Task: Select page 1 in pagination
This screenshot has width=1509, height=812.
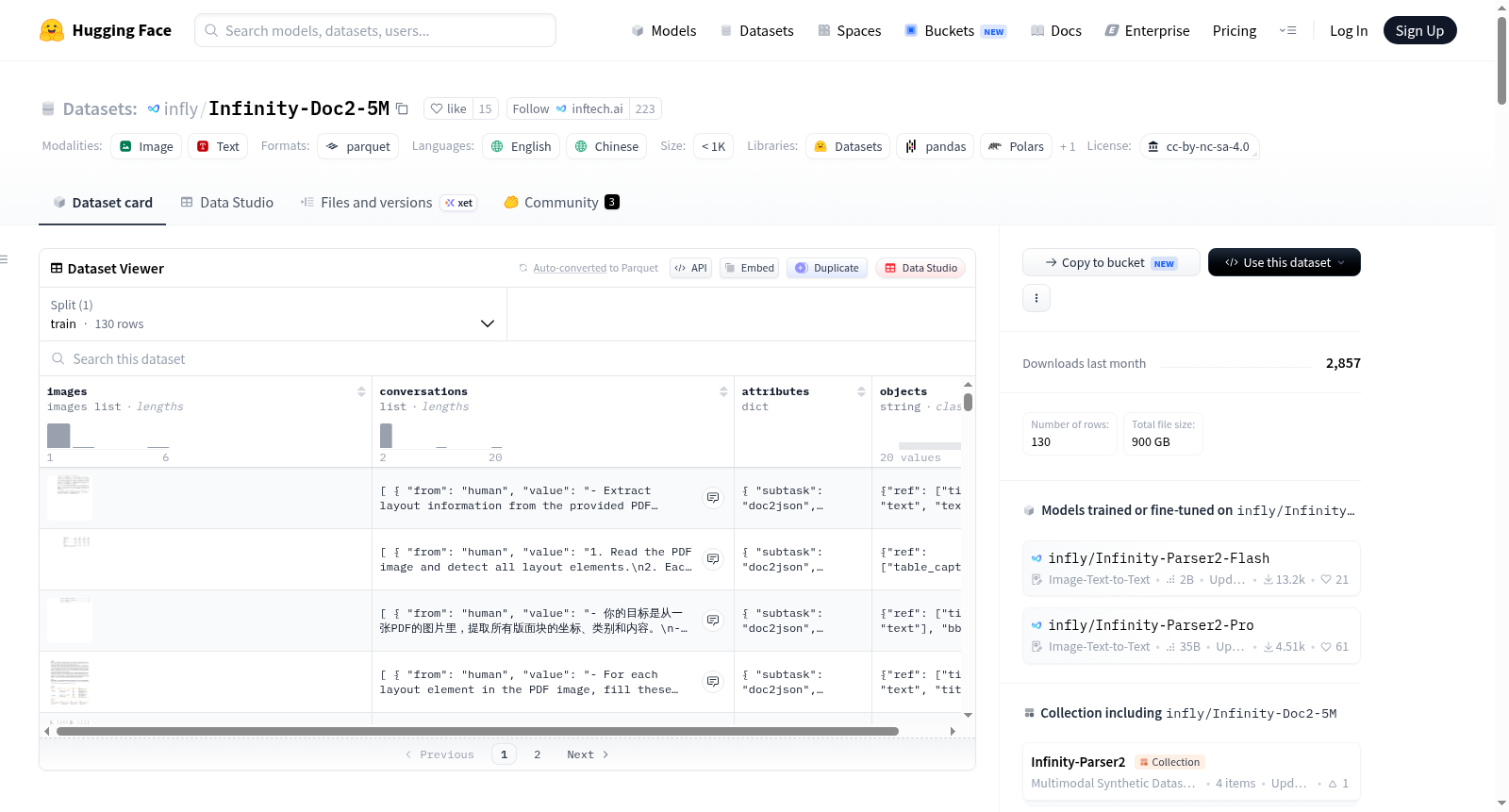Action: click(x=504, y=754)
